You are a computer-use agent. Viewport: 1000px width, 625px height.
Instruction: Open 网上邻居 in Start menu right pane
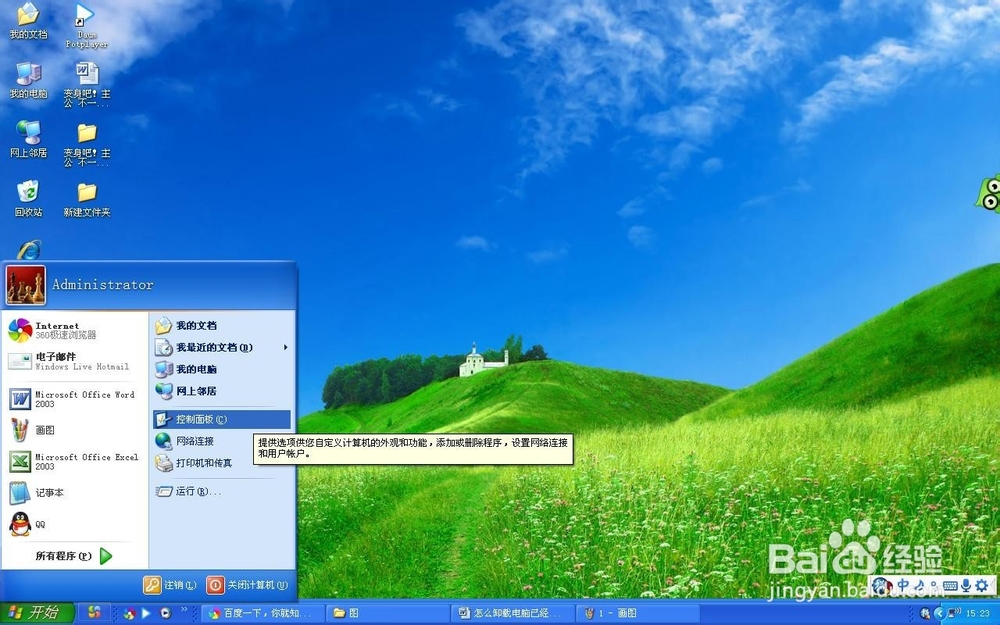[221, 390]
